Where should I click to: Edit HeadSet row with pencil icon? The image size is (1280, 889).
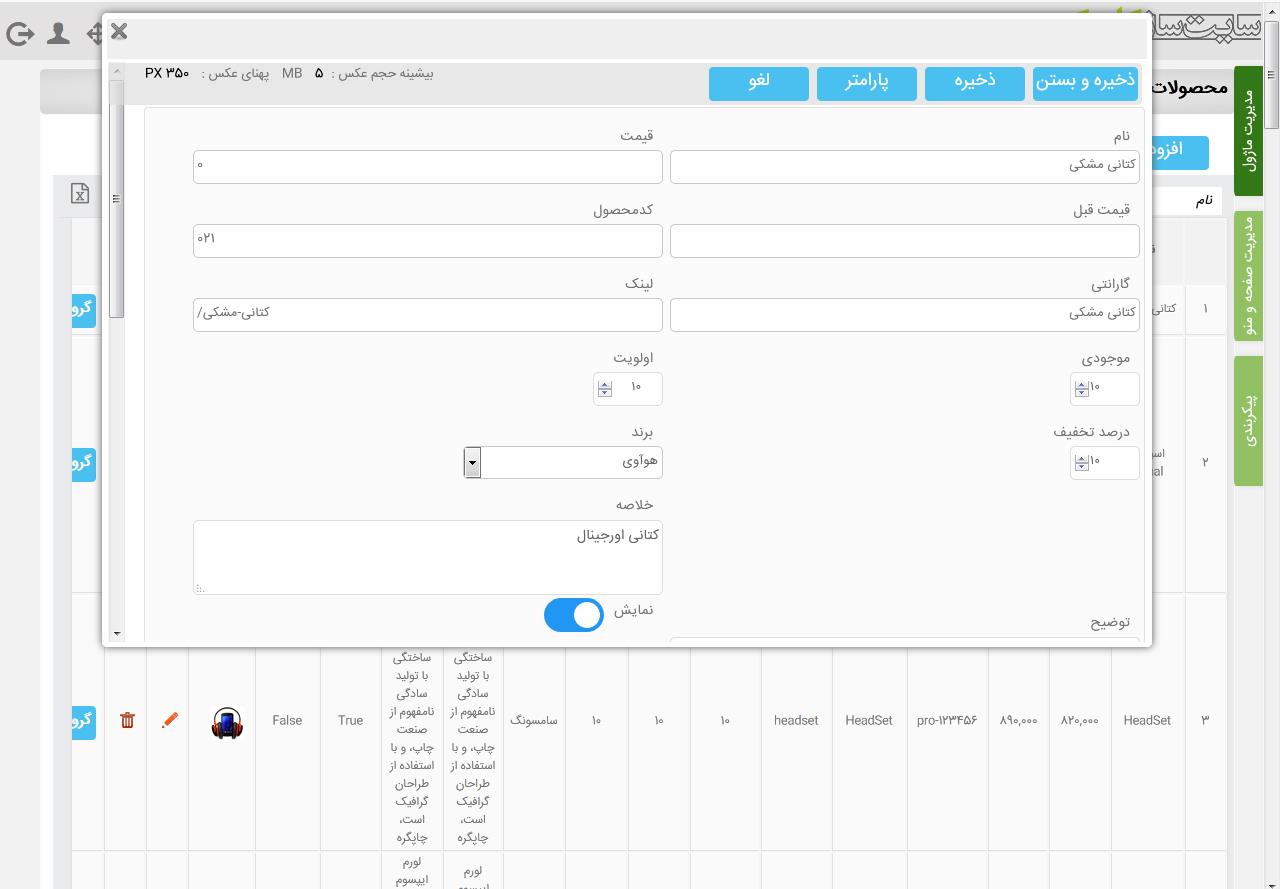tap(170, 720)
